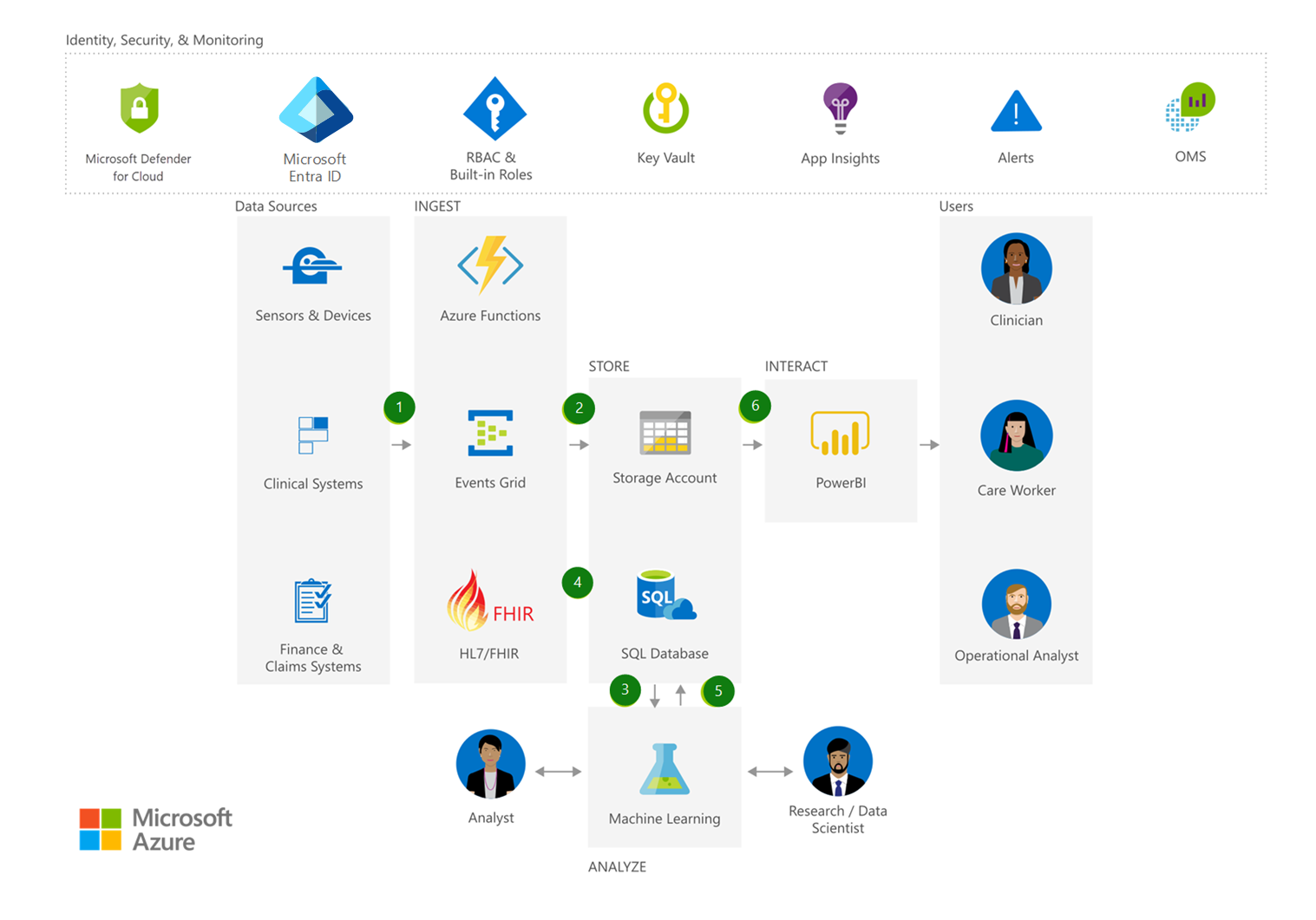Click the Alerts triangle icon

point(1016,111)
